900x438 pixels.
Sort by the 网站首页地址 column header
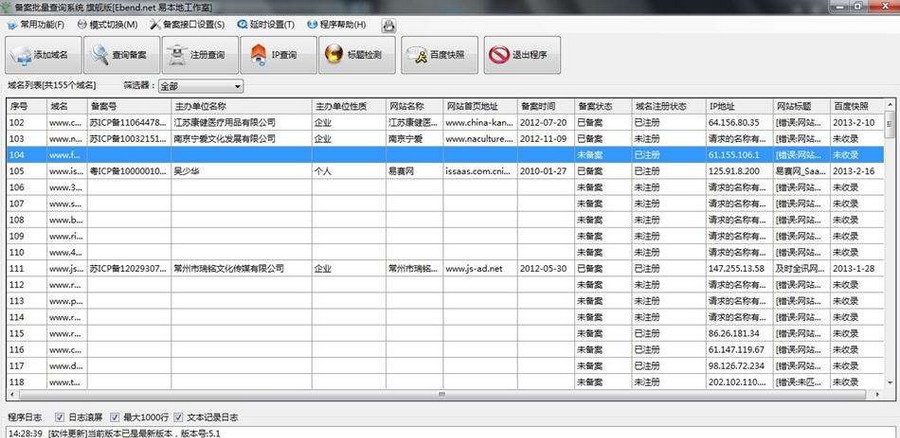click(x=480, y=107)
